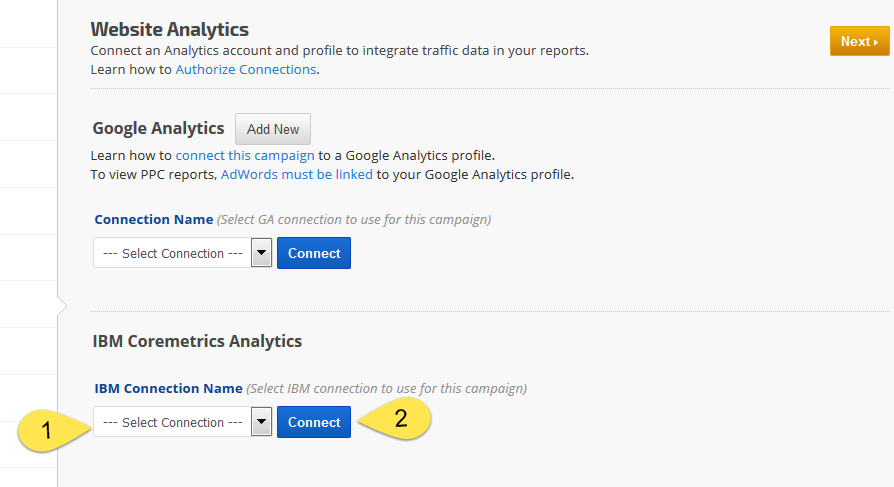The height and width of the screenshot is (487, 894).
Task: Click the 'Select GA connection' hint text
Action: click(354, 219)
